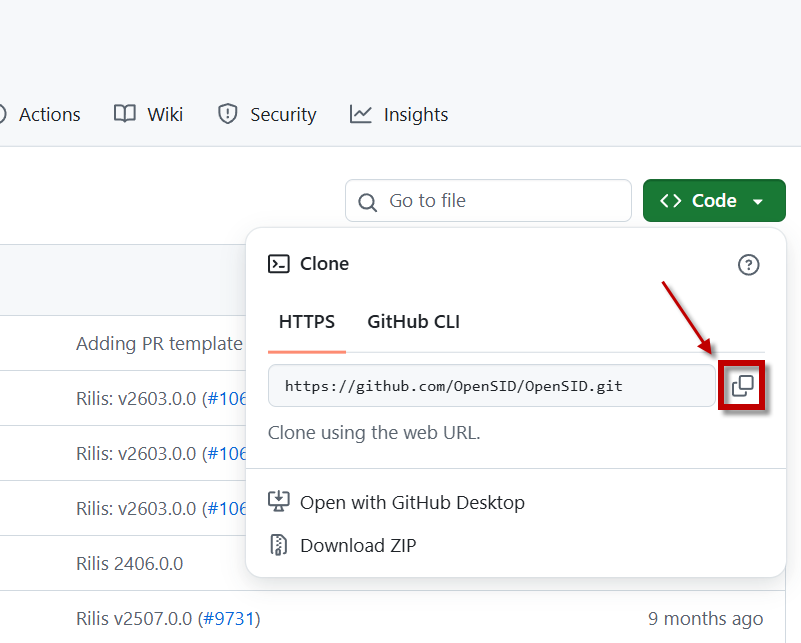Click the help question mark icon

click(748, 265)
